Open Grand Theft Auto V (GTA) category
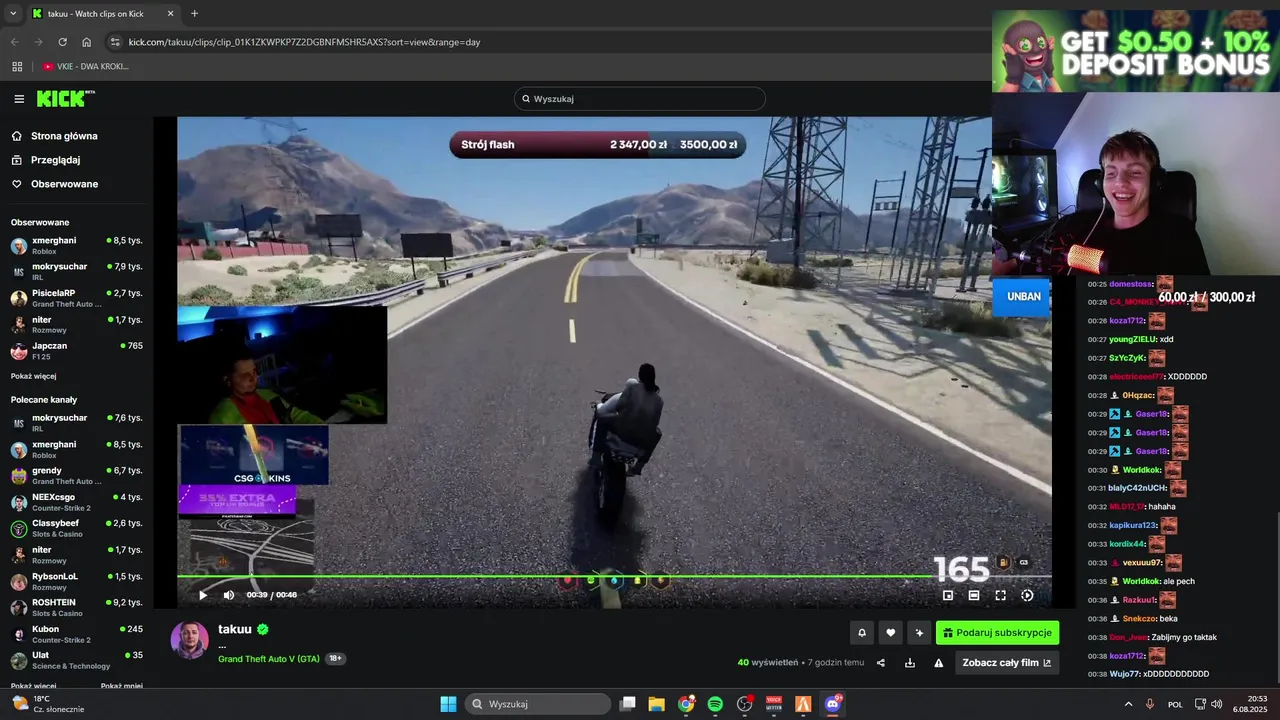The image size is (1280, 720). 269,659
